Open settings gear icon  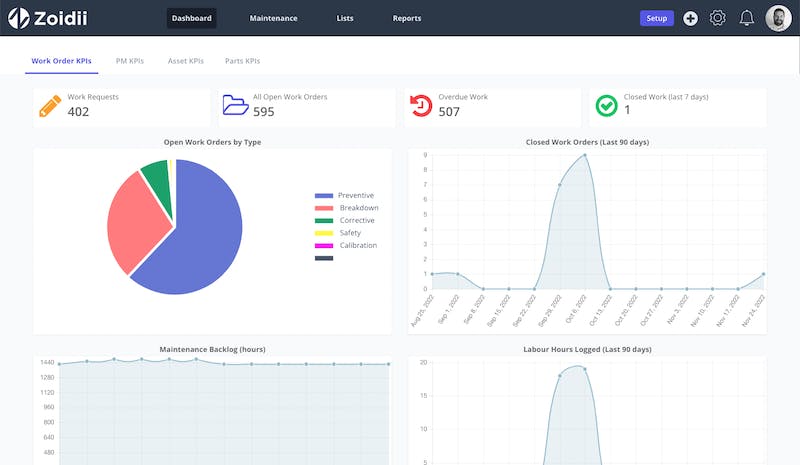coord(717,18)
